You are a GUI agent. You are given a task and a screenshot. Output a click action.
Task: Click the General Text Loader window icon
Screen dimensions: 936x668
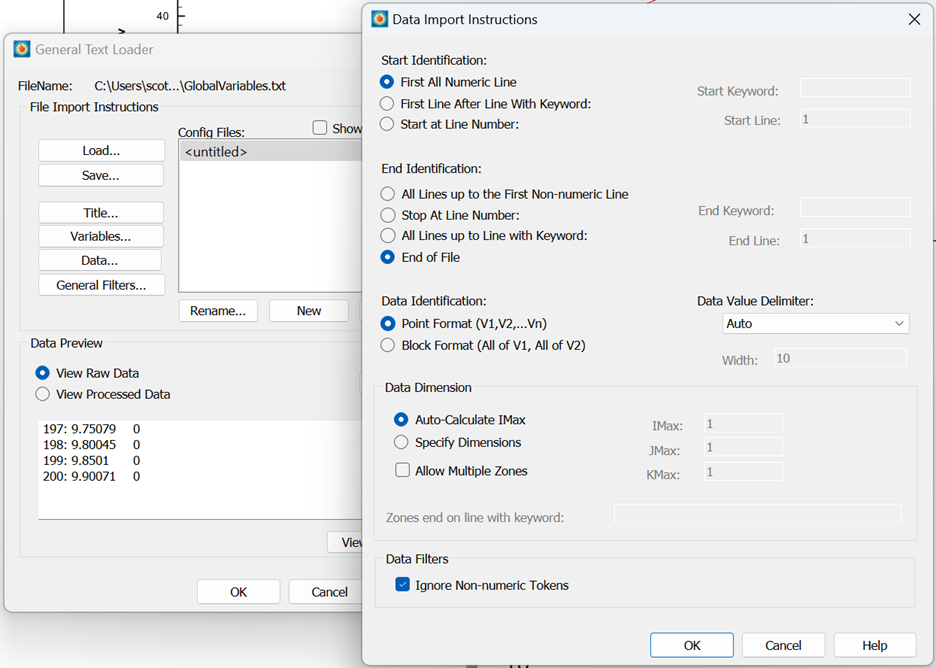pyautogui.click(x=21, y=49)
